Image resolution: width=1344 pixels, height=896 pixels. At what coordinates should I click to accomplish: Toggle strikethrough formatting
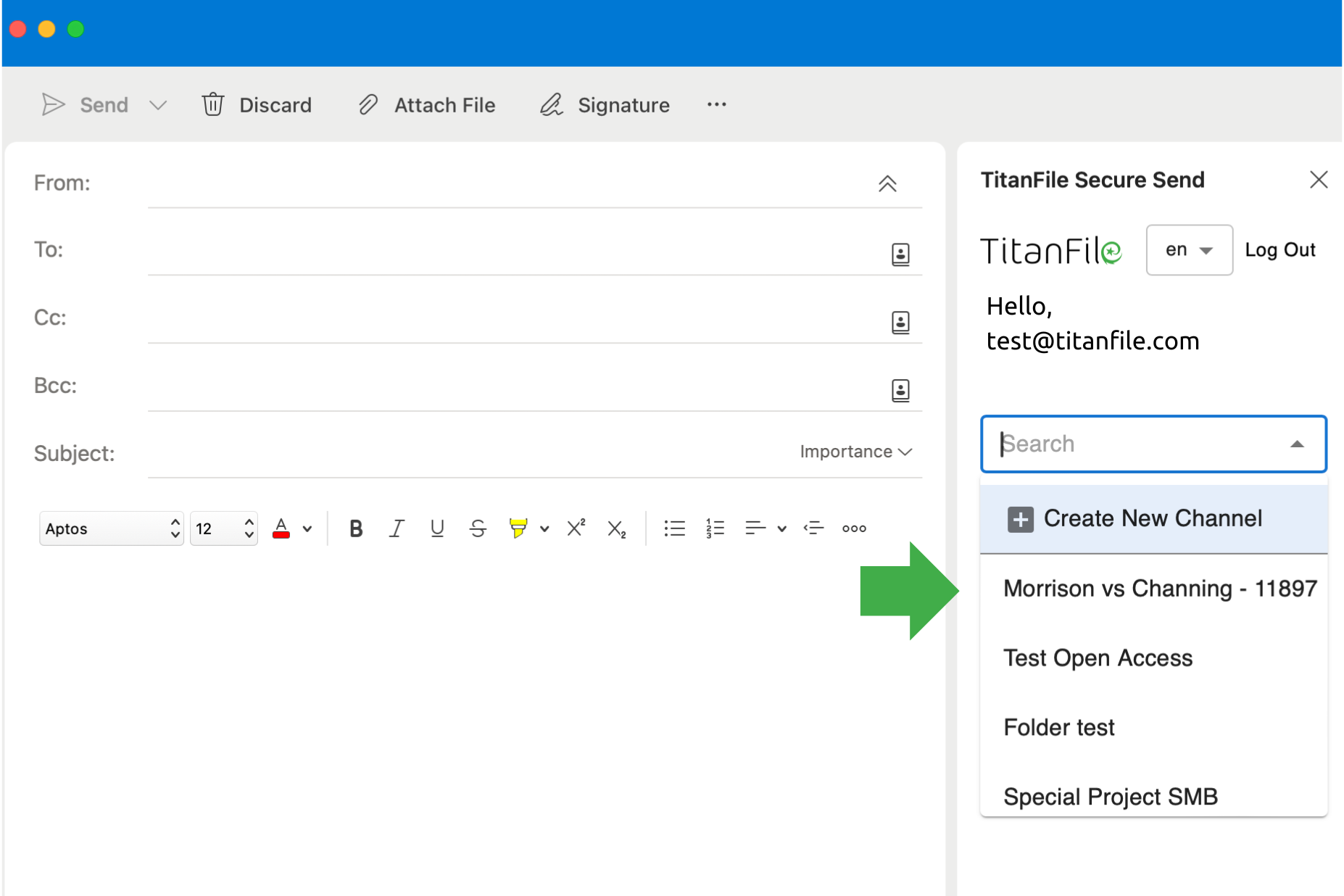[x=478, y=528]
